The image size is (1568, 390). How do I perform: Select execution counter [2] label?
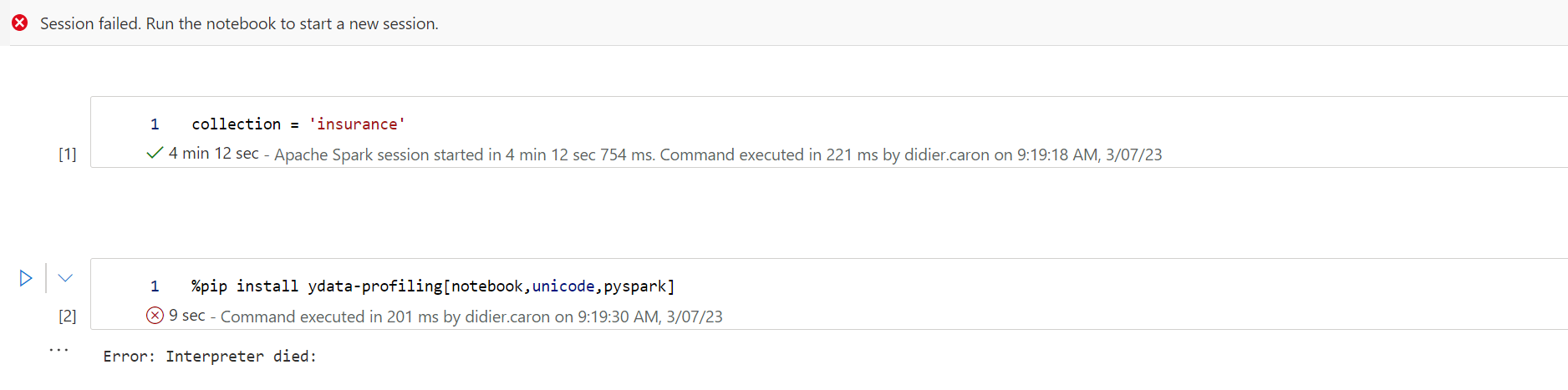point(68,317)
